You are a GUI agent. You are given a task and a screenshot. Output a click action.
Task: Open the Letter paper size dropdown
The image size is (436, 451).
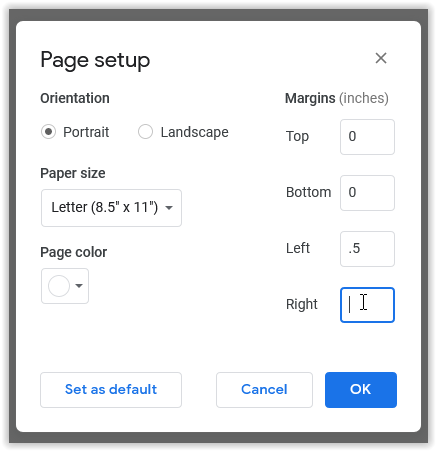click(111, 208)
